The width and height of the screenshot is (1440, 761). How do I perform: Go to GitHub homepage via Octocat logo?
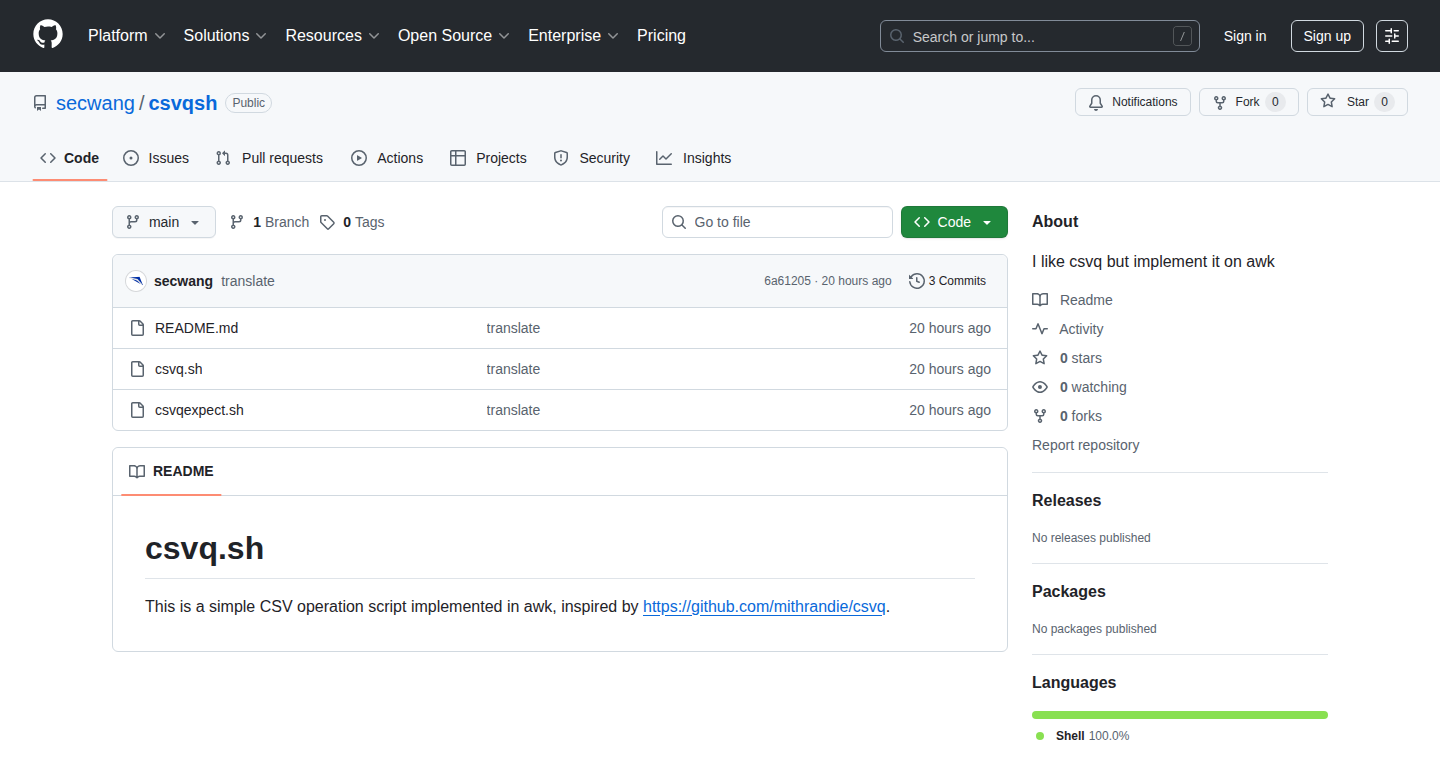pos(48,35)
